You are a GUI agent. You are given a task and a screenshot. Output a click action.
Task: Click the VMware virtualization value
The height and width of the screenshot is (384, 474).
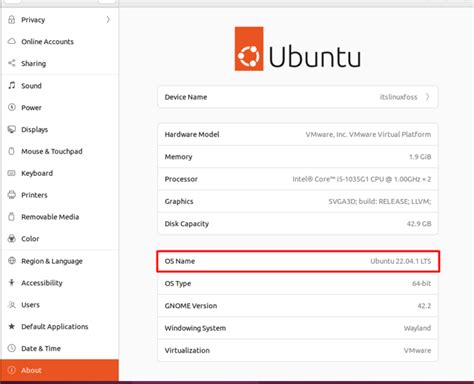point(417,350)
